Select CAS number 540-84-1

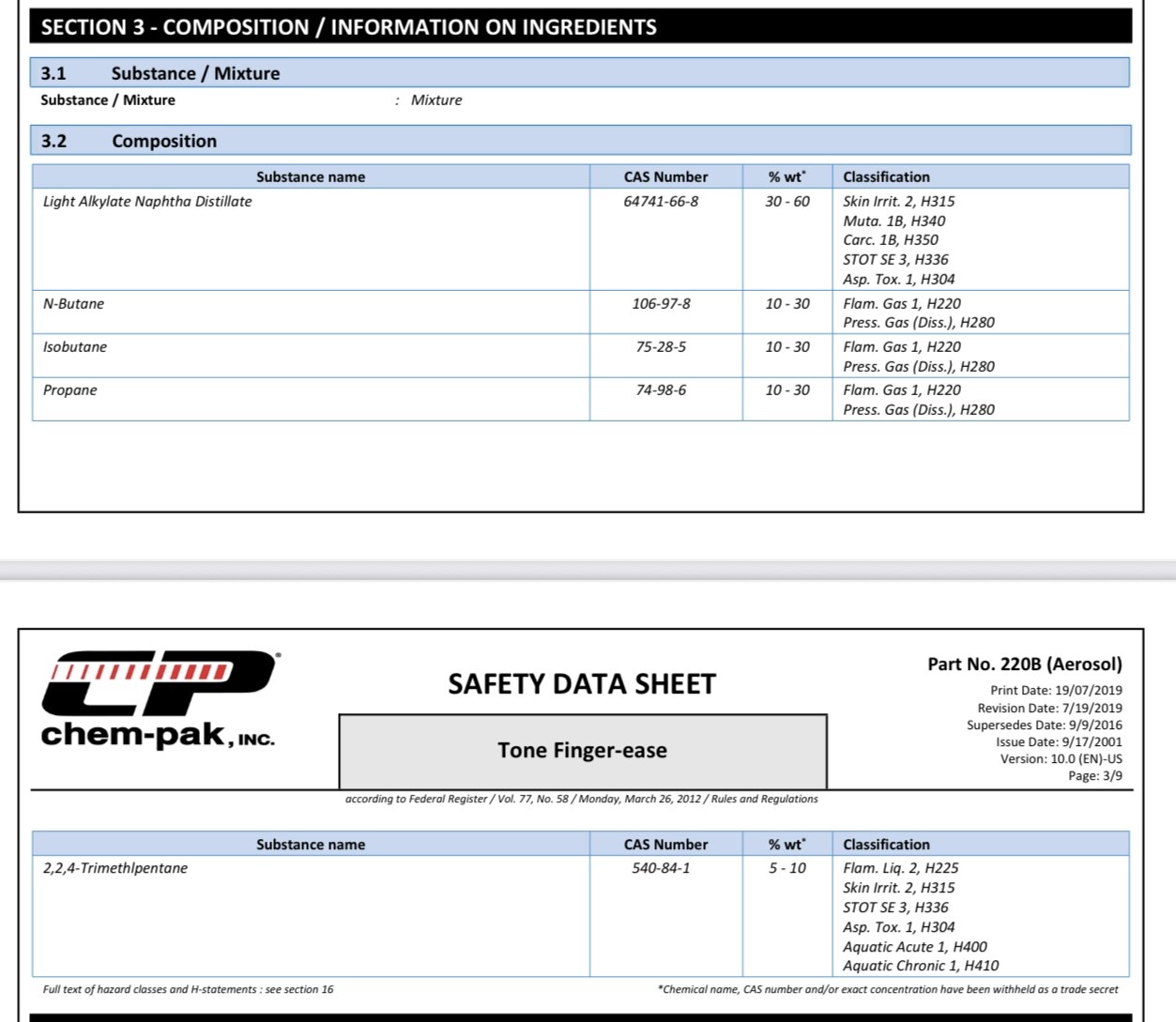click(x=661, y=869)
